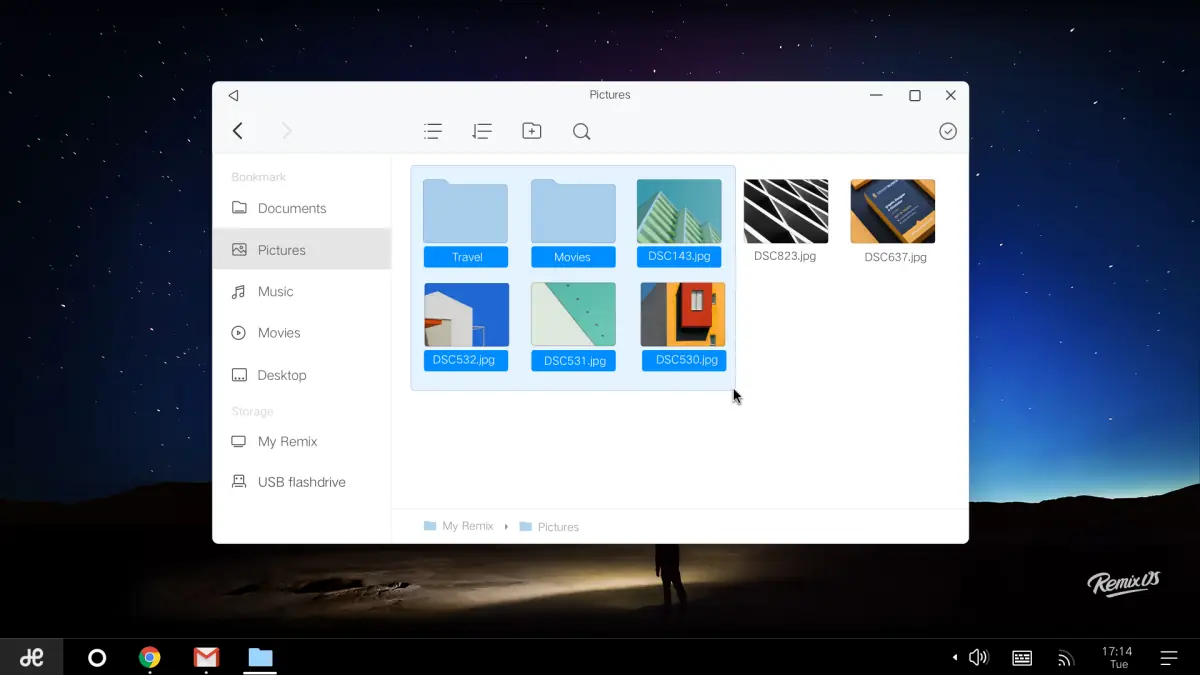Switch to list view icon
1200x675 pixels.
pyautogui.click(x=433, y=131)
